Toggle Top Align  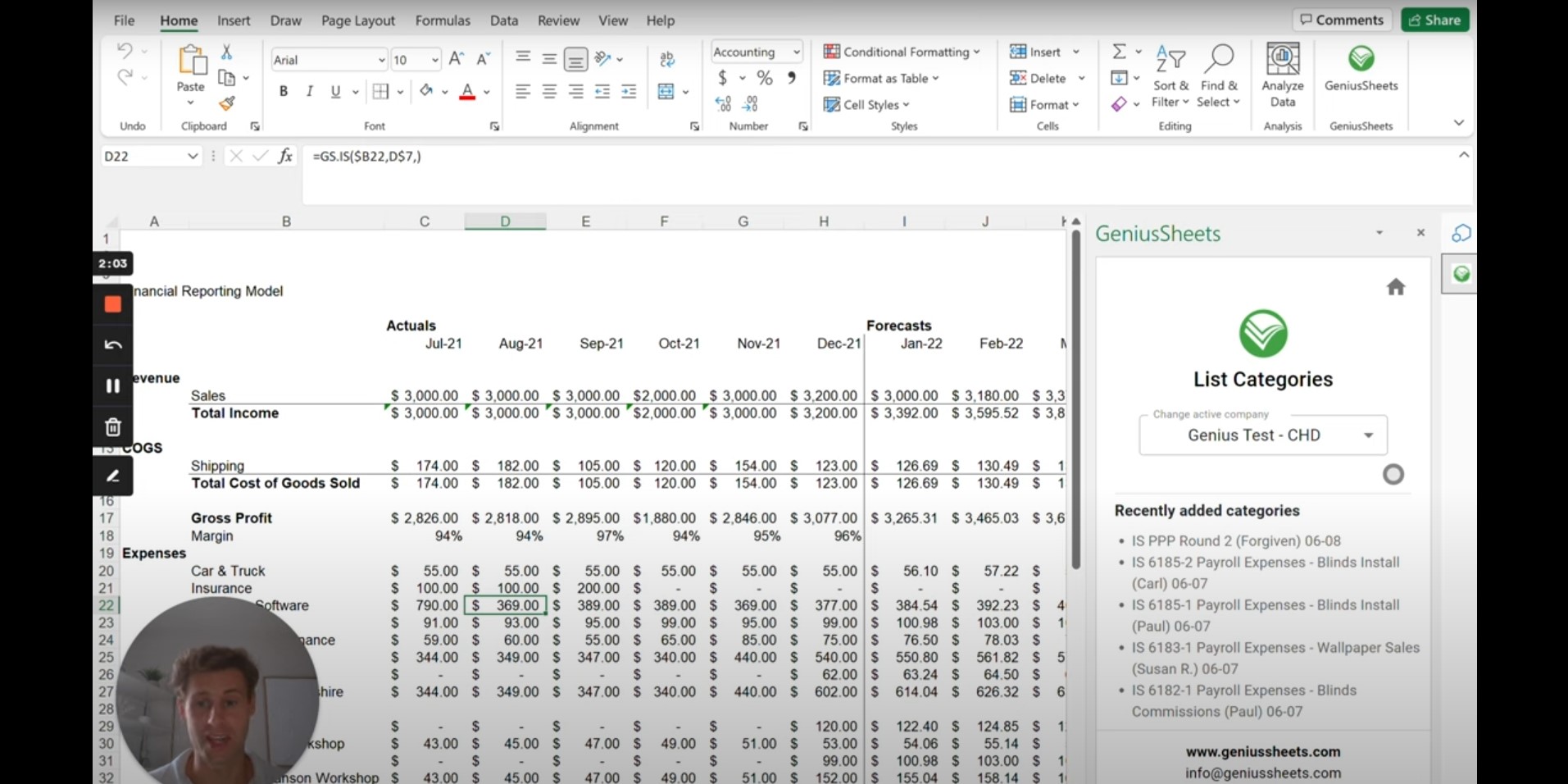point(523,59)
